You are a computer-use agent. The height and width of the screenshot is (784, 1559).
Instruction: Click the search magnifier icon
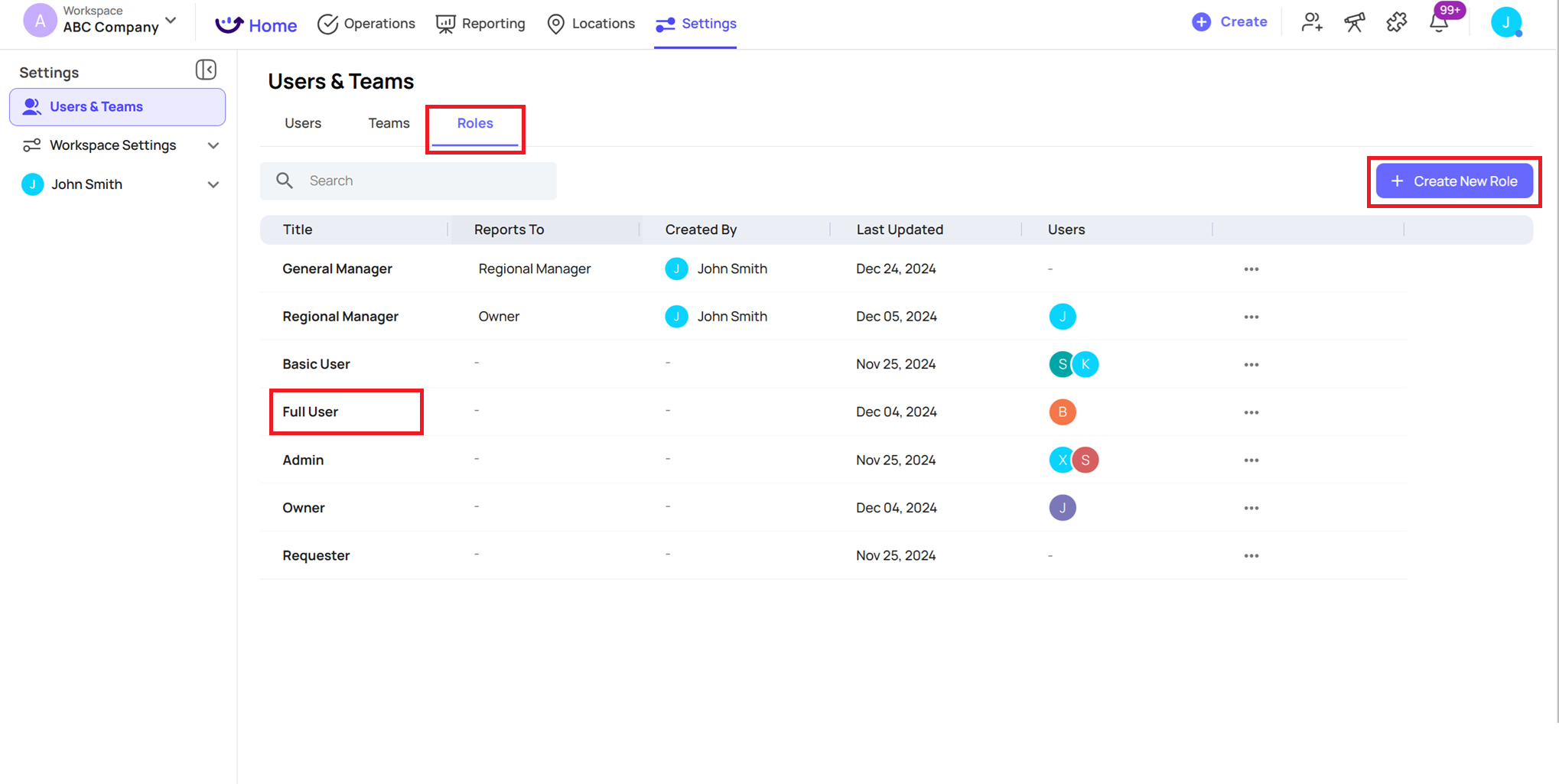click(x=285, y=181)
